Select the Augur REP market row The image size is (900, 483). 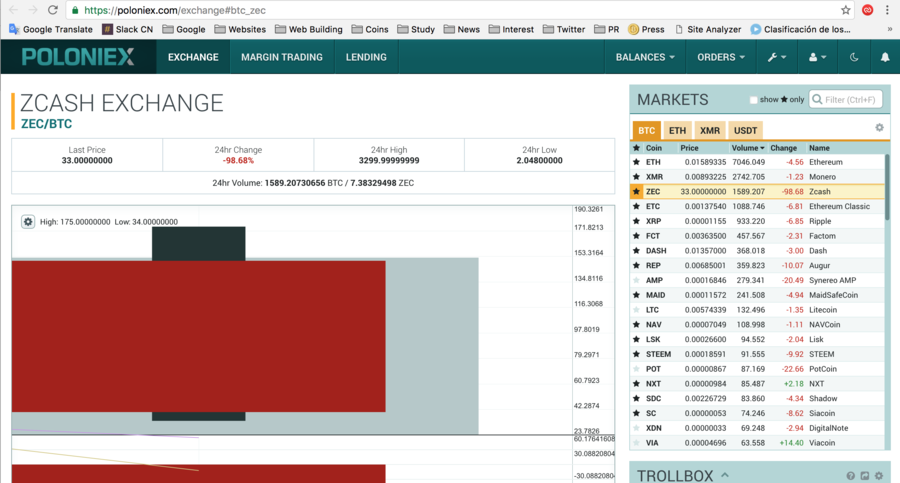click(757, 265)
